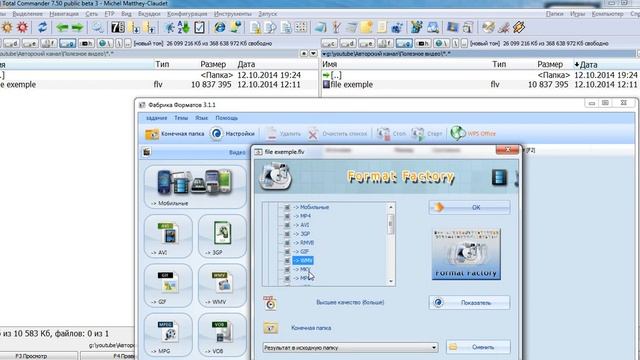
Task: Choose the AVI conversion tile
Action: (168, 237)
